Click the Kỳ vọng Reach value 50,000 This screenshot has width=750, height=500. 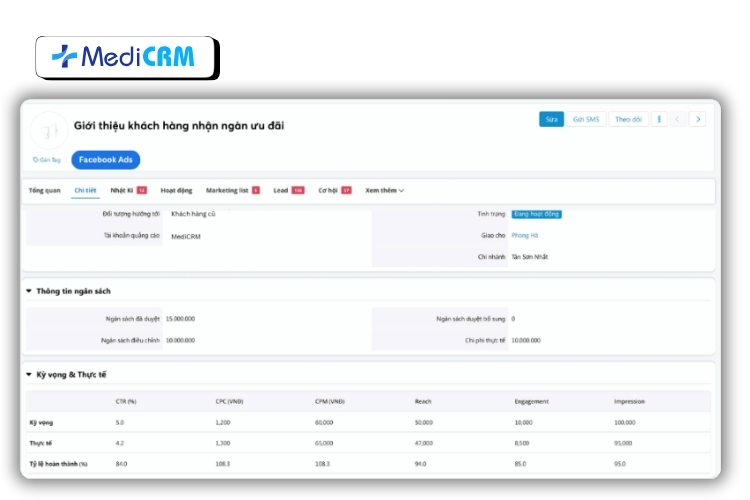pyautogui.click(x=424, y=422)
